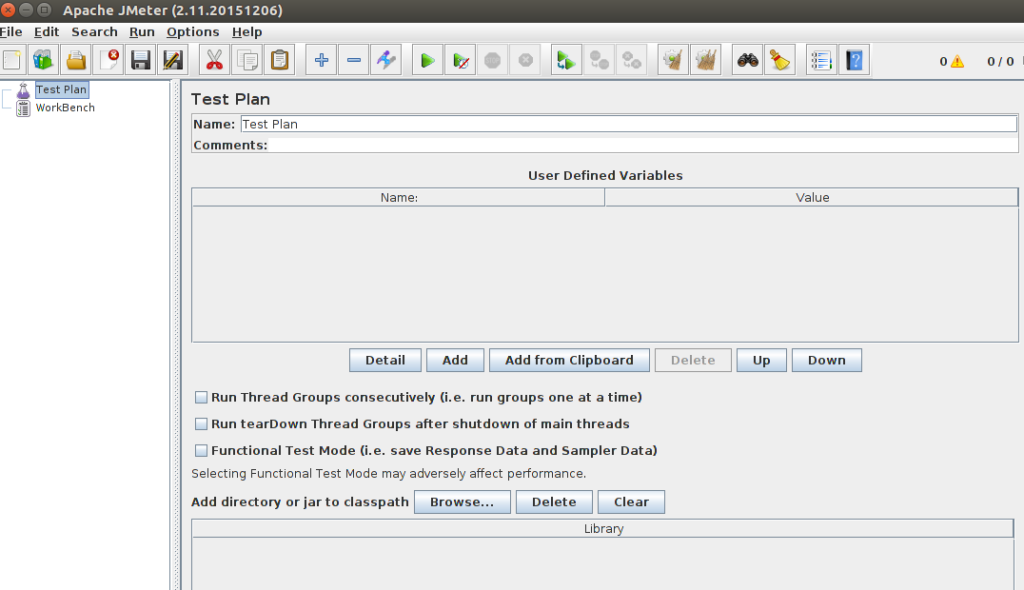Screen dimensions: 1024x590
Task: Select the Test Plan tree node
Action: (61, 90)
